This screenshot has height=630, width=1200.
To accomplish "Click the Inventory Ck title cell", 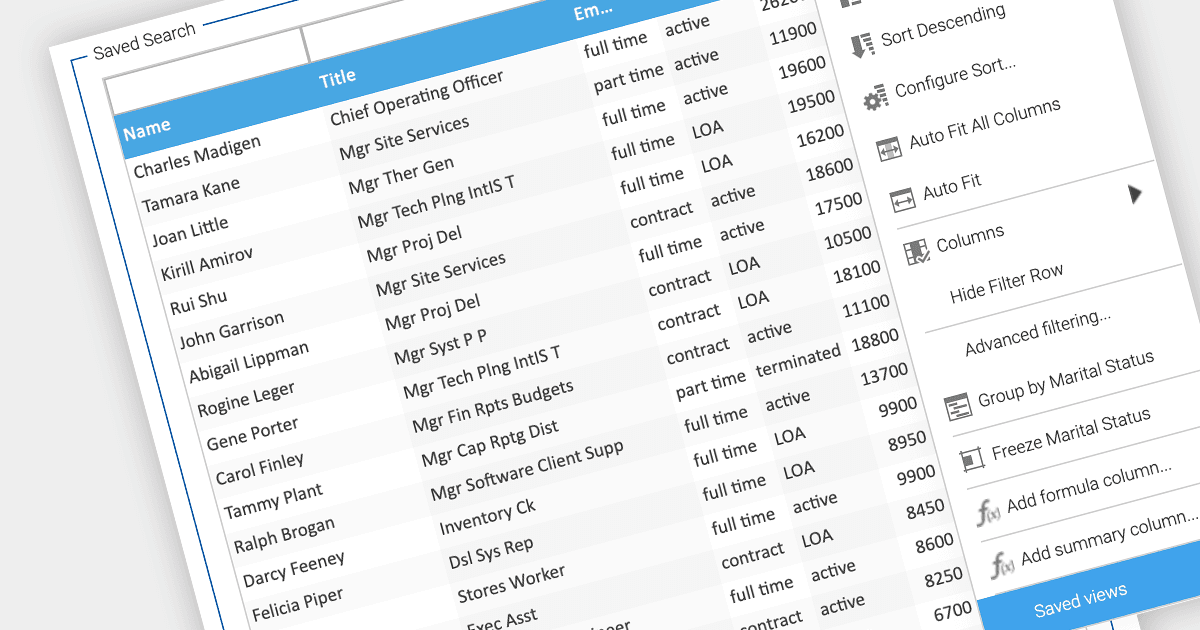I will pos(487,518).
